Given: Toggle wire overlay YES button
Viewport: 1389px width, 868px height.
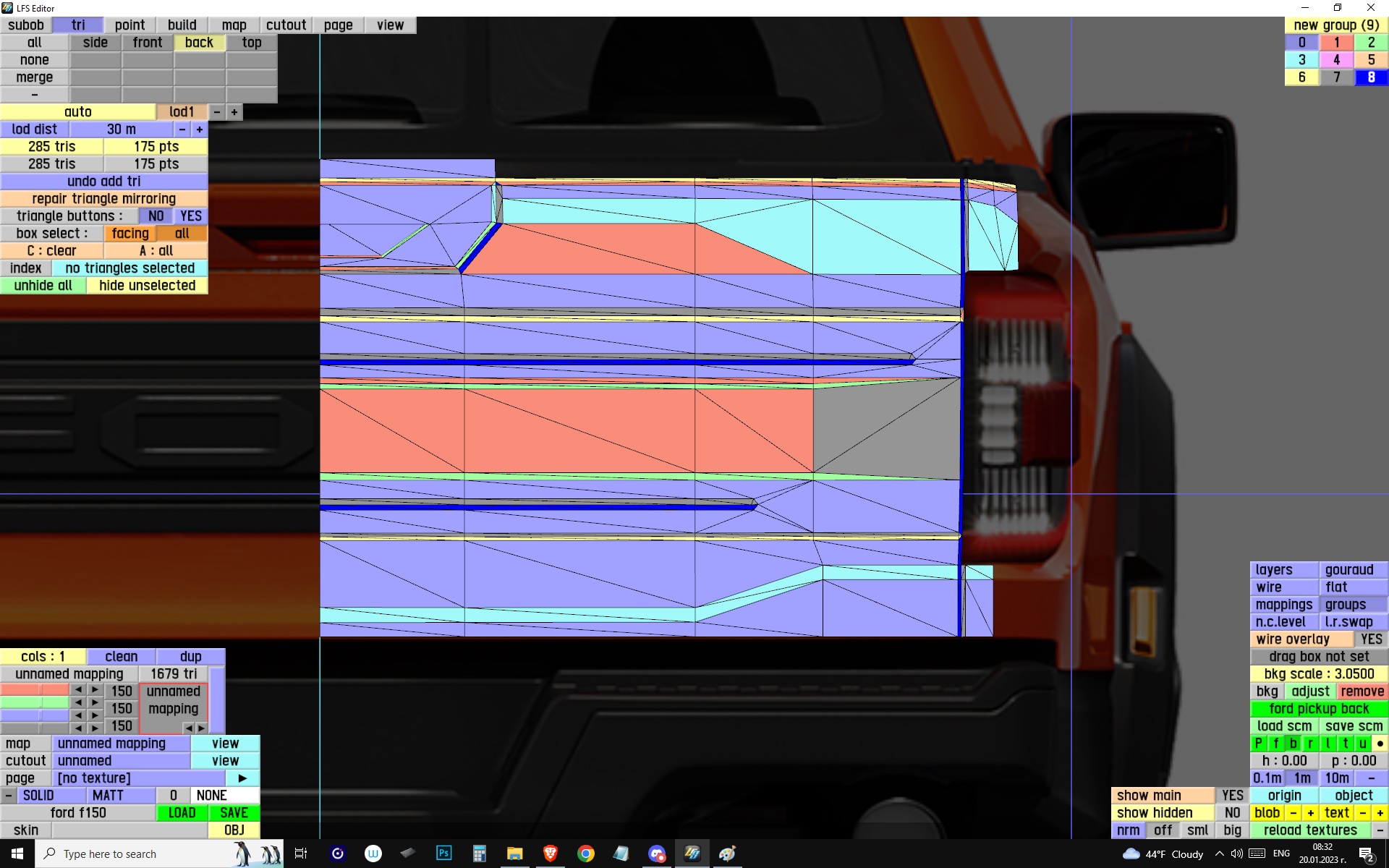Looking at the screenshot, I should tap(1370, 639).
